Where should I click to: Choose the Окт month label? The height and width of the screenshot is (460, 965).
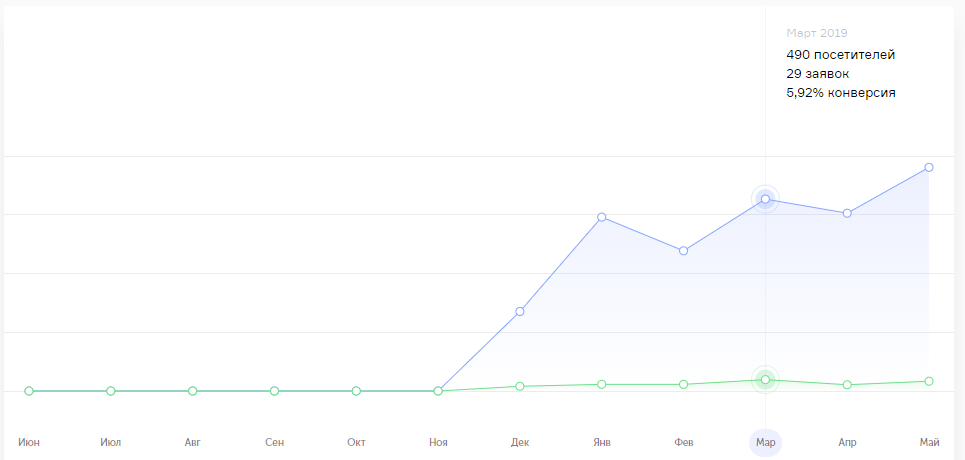(x=356, y=442)
